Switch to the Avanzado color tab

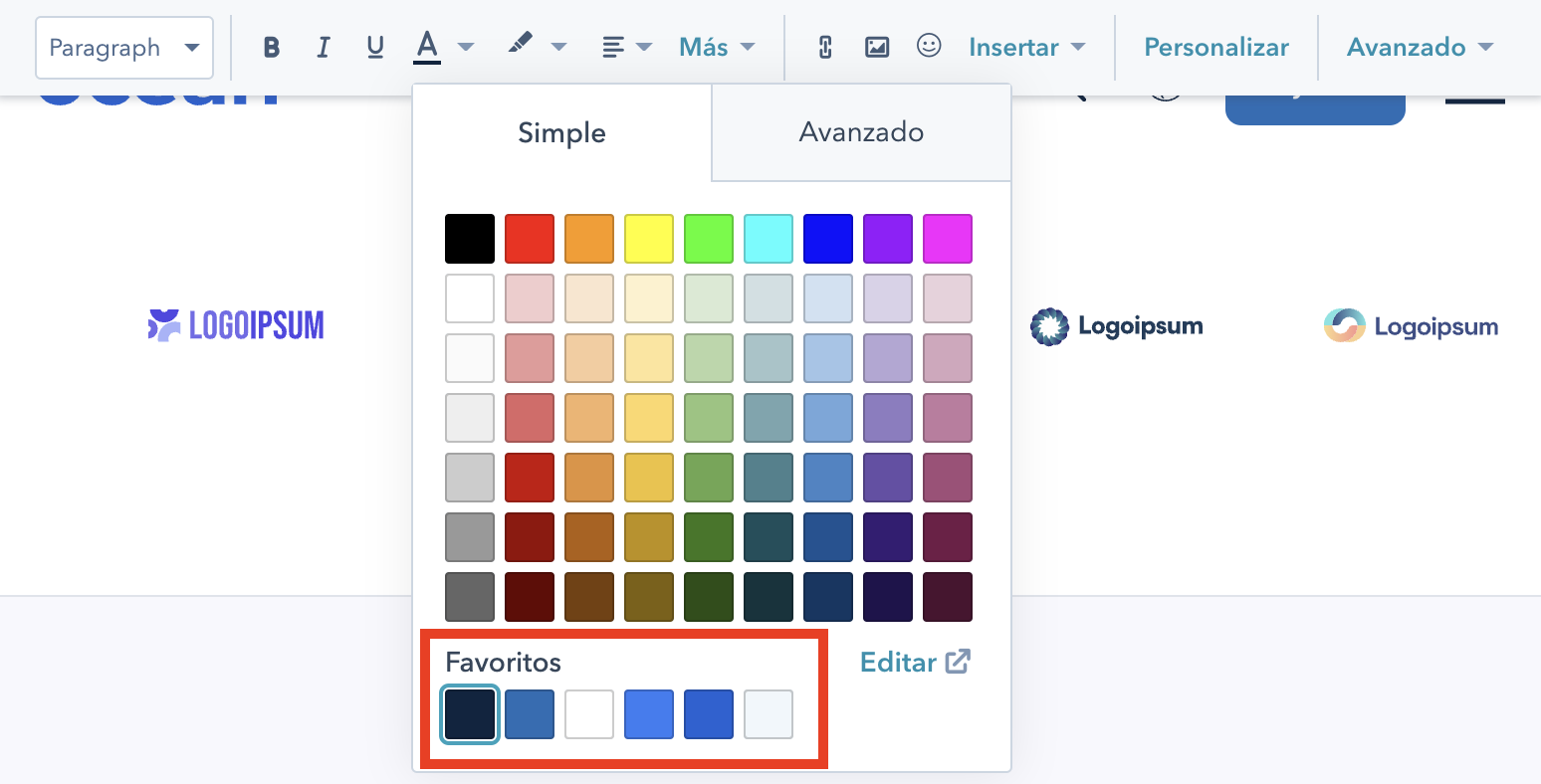pos(860,131)
